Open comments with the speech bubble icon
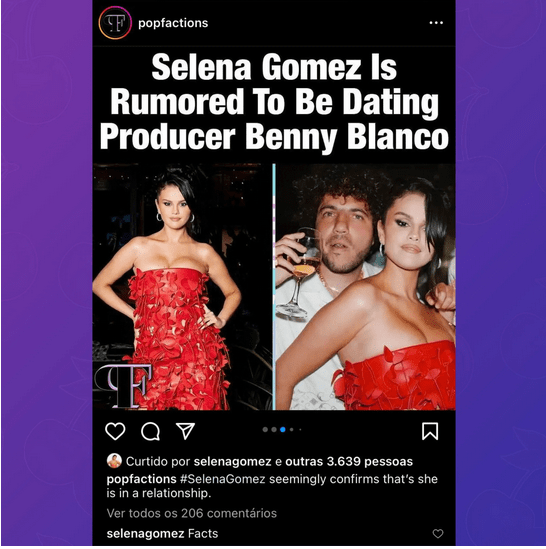Screen dimensions: 546x549 click(151, 431)
